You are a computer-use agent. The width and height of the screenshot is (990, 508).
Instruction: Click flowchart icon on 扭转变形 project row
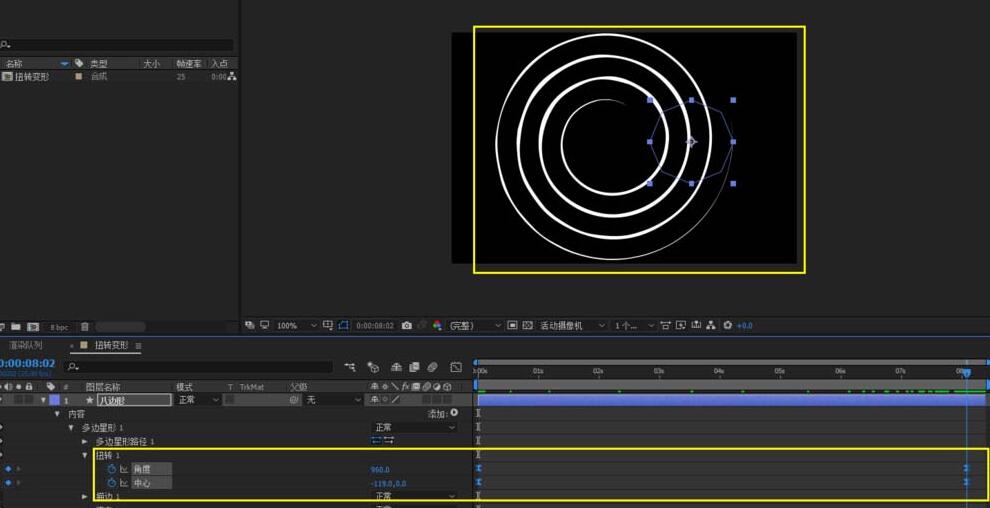(x=232, y=76)
